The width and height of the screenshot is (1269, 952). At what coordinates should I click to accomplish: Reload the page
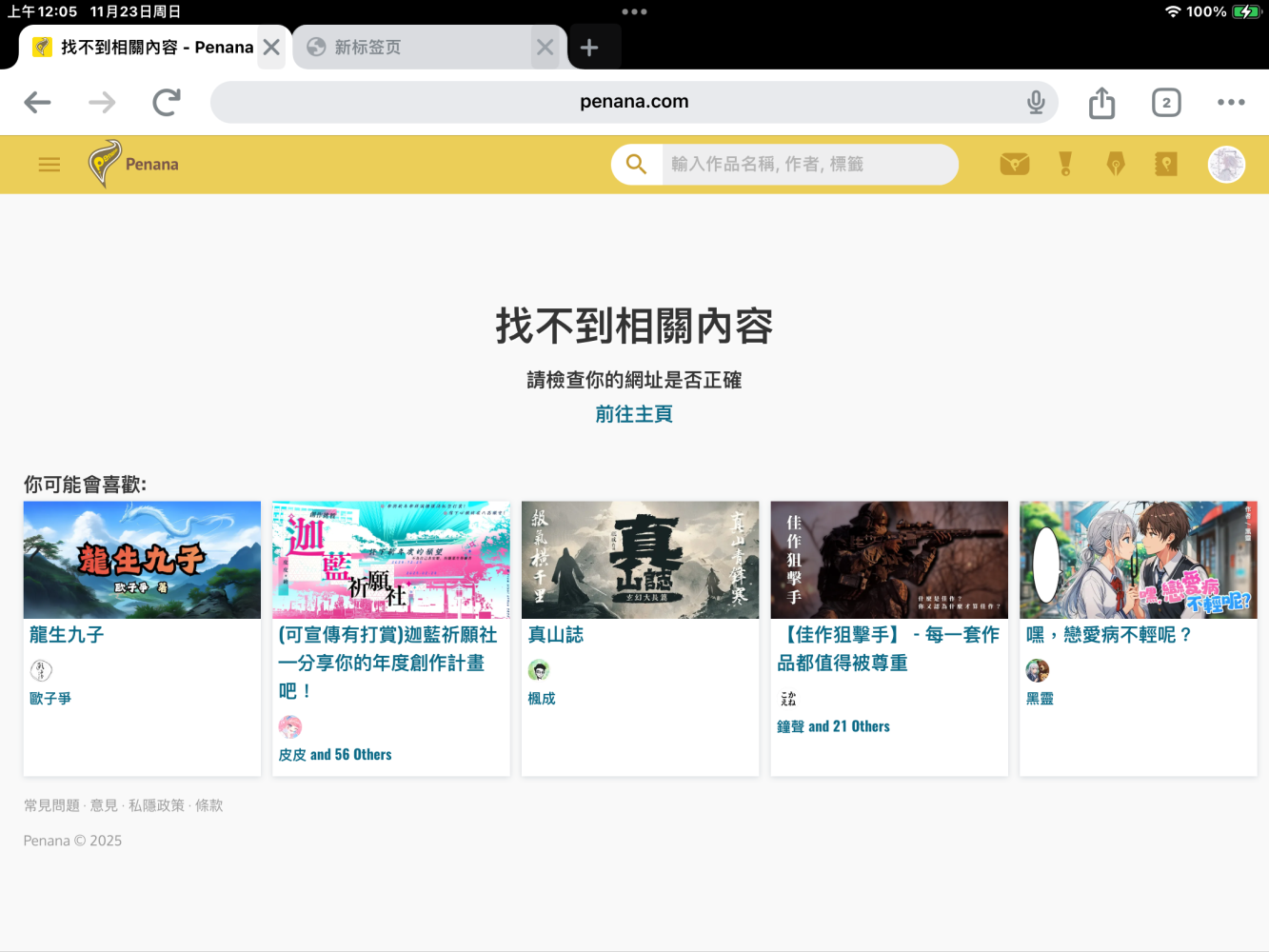tap(167, 102)
